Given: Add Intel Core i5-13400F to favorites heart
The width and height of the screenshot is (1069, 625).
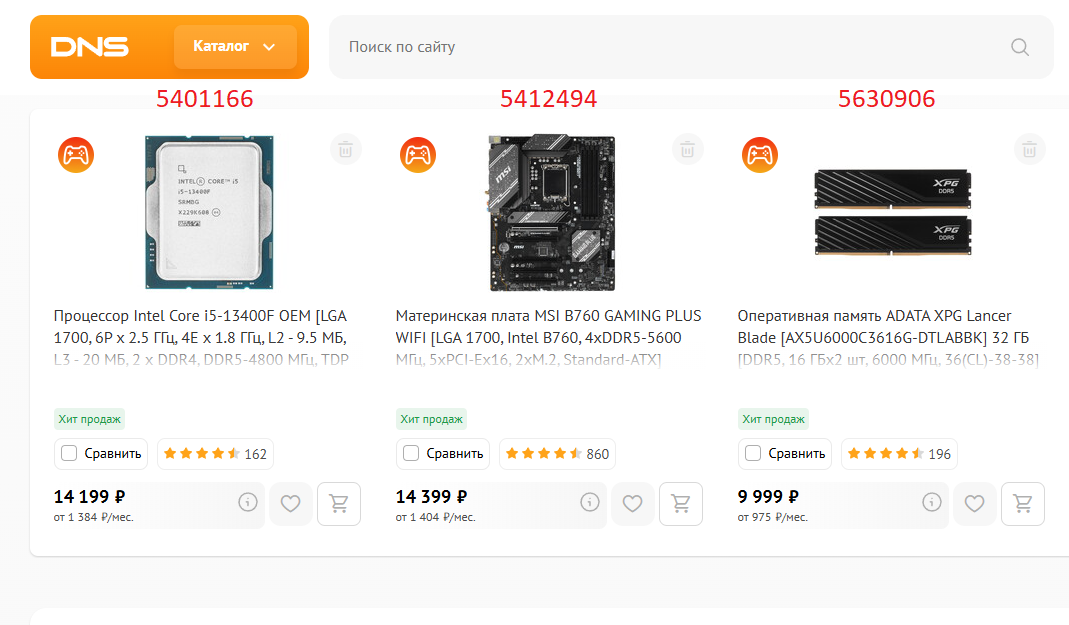Looking at the screenshot, I should pyautogui.click(x=290, y=504).
